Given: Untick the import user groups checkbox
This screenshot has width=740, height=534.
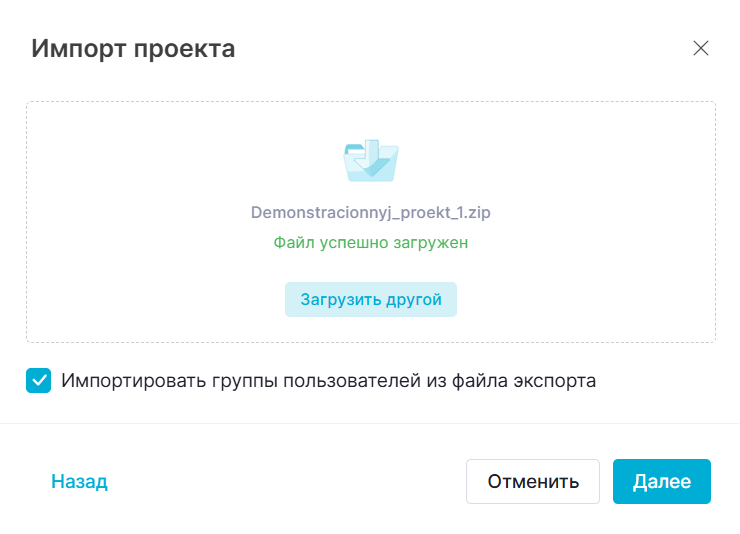Looking at the screenshot, I should click(x=38, y=381).
